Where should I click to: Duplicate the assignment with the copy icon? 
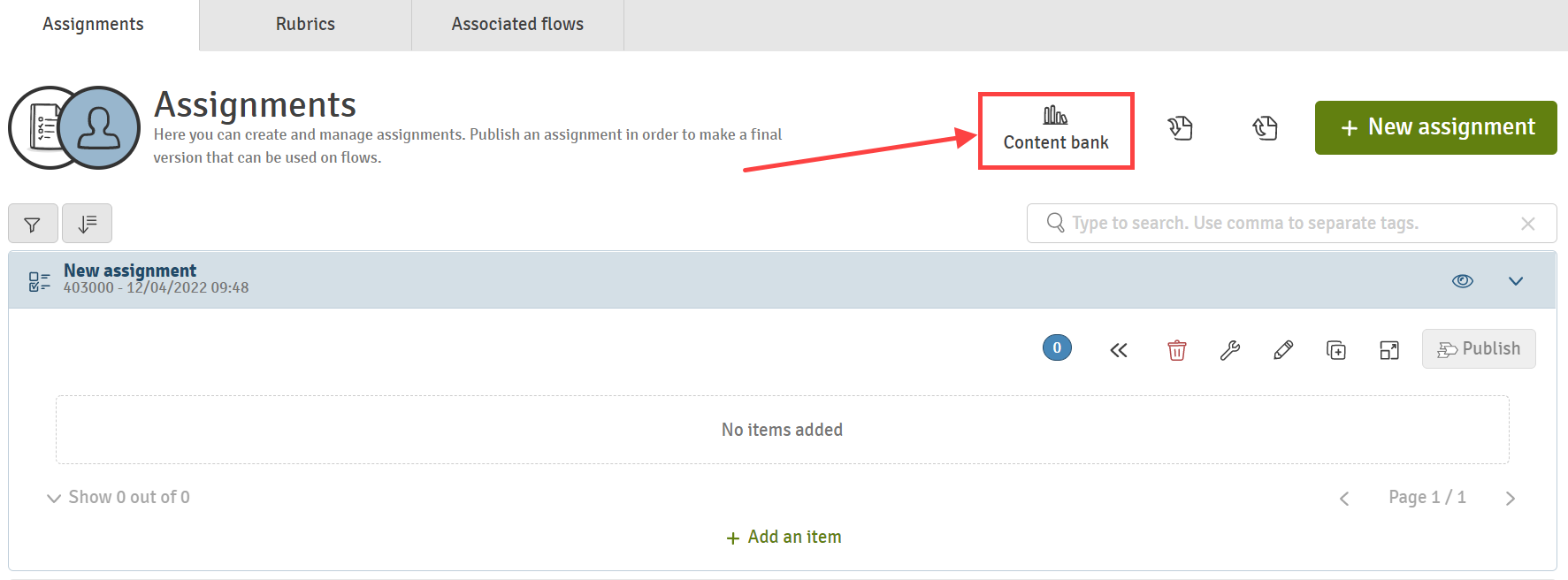coord(1336,350)
